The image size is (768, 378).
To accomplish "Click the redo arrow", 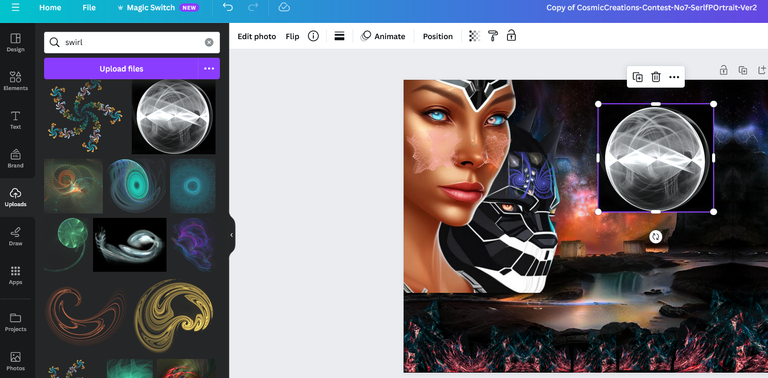I will click(253, 7).
